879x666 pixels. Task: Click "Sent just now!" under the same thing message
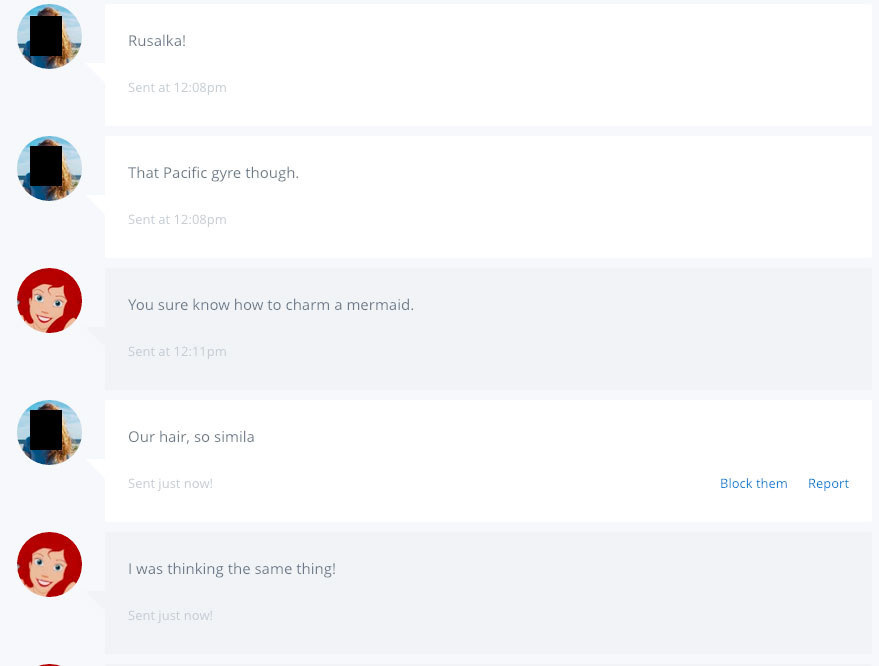pos(170,616)
